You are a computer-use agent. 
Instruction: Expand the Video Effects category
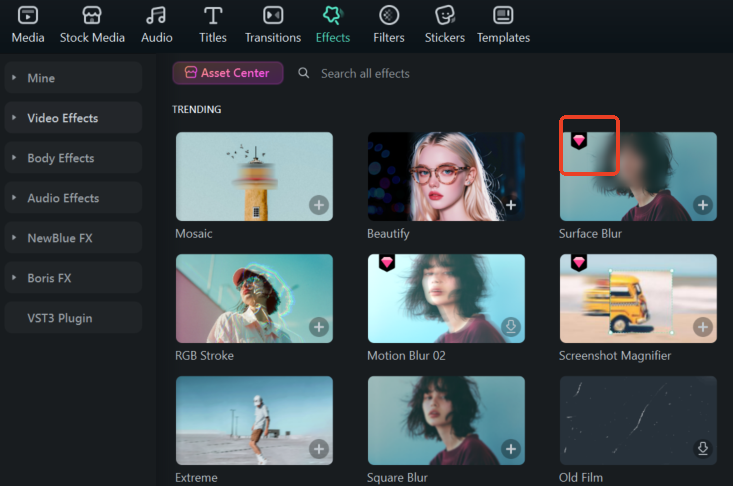click(14, 118)
